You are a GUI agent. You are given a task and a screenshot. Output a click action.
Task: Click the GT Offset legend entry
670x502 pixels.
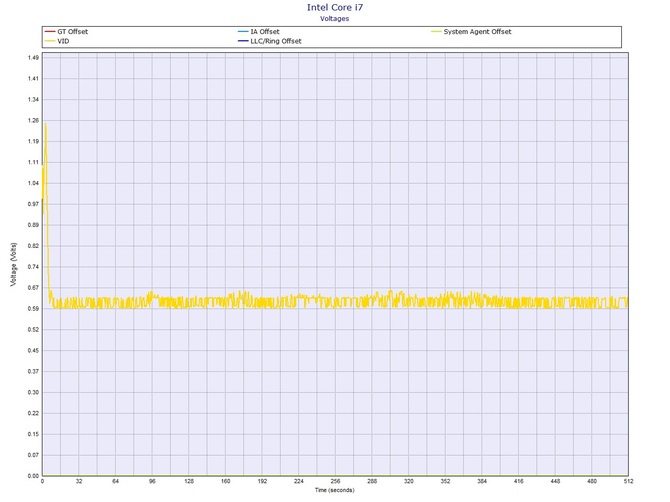[67, 32]
